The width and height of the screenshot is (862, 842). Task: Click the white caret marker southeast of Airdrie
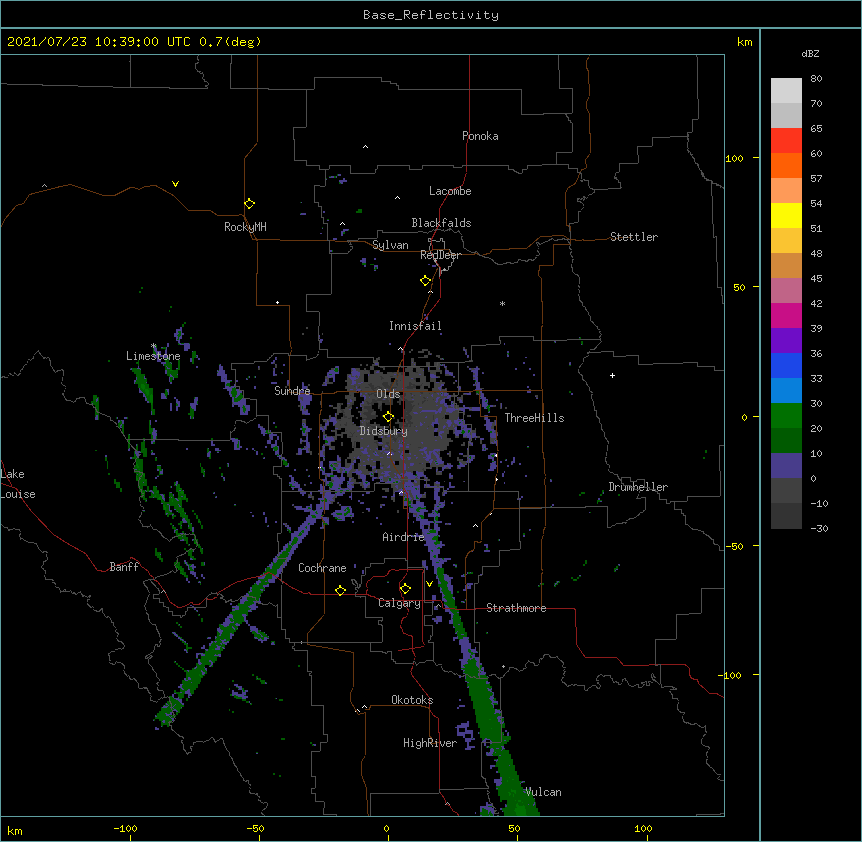(x=476, y=526)
